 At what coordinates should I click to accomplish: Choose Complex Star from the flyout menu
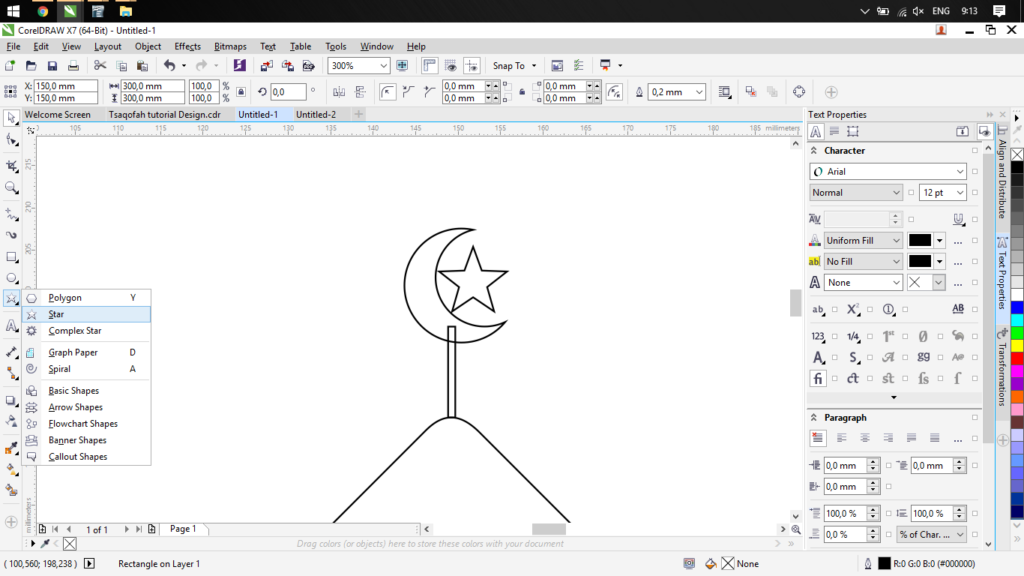point(75,331)
